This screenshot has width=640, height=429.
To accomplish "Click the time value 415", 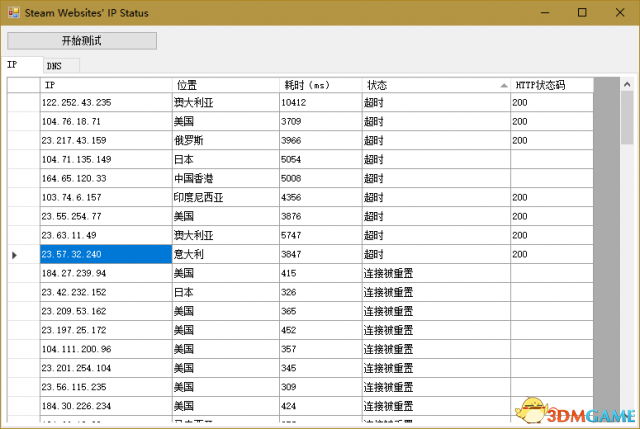I will pyautogui.click(x=289, y=273).
